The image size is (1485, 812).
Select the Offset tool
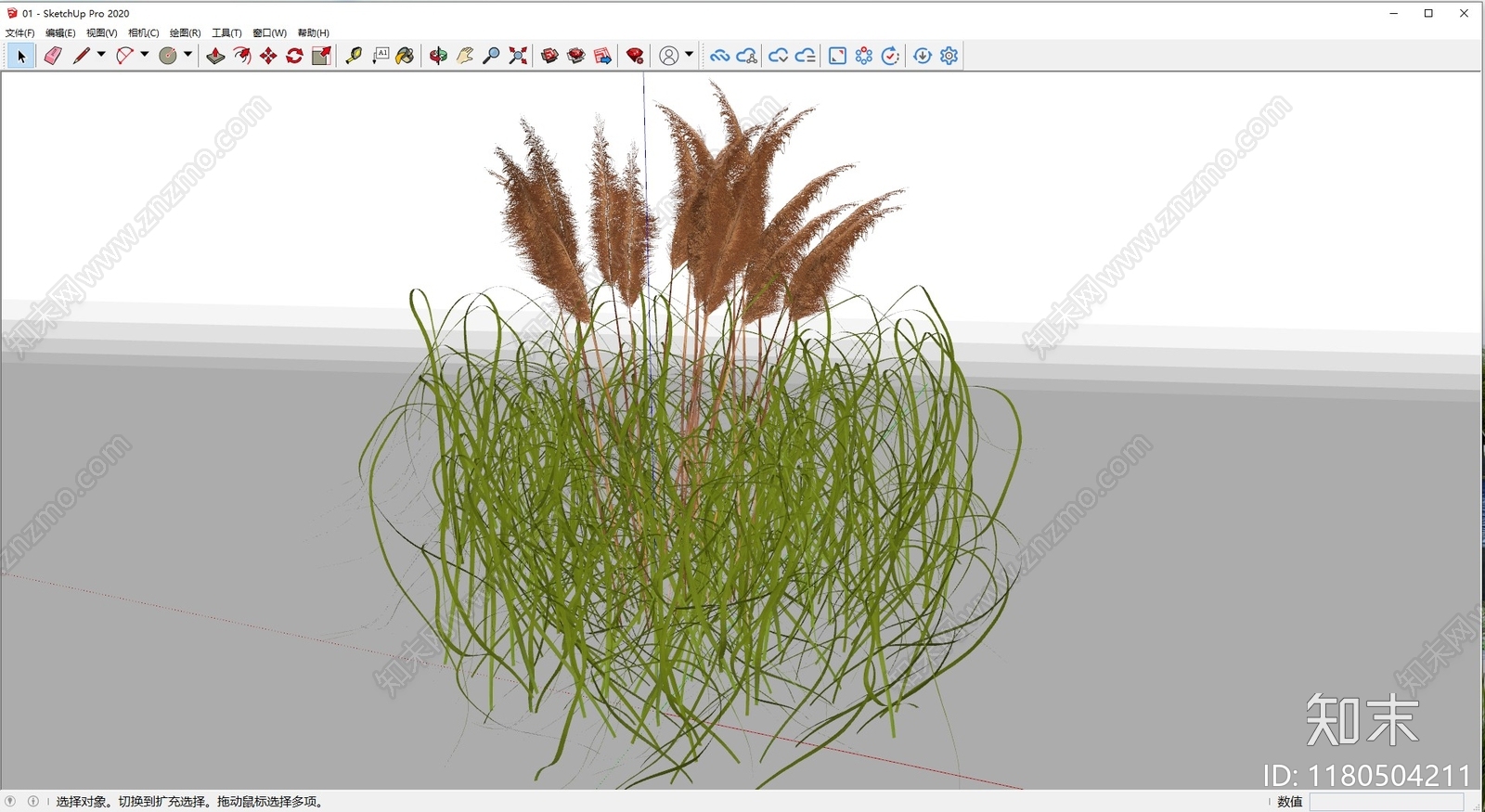tap(242, 56)
